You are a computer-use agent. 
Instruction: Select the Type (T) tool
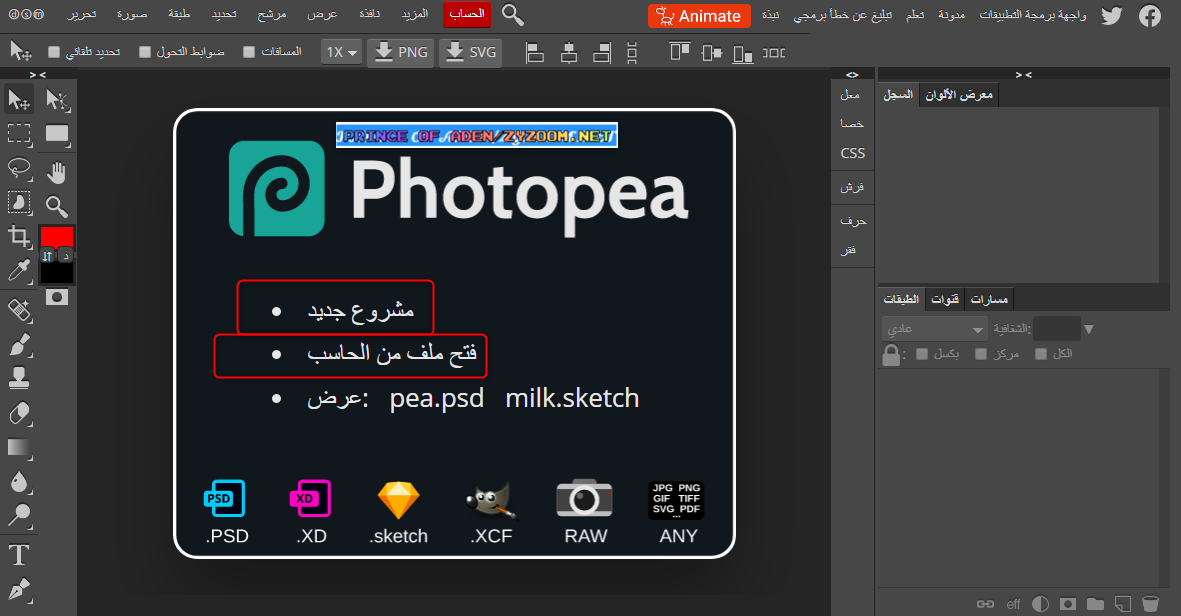coord(19,555)
